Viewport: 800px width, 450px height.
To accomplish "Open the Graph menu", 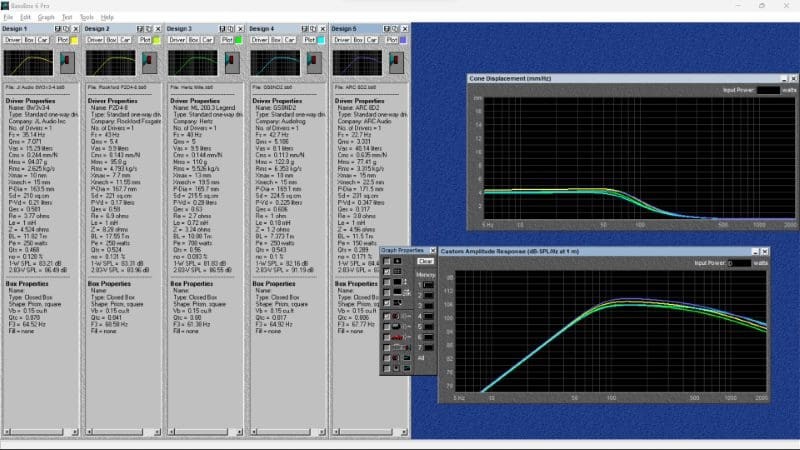I will click(x=46, y=17).
